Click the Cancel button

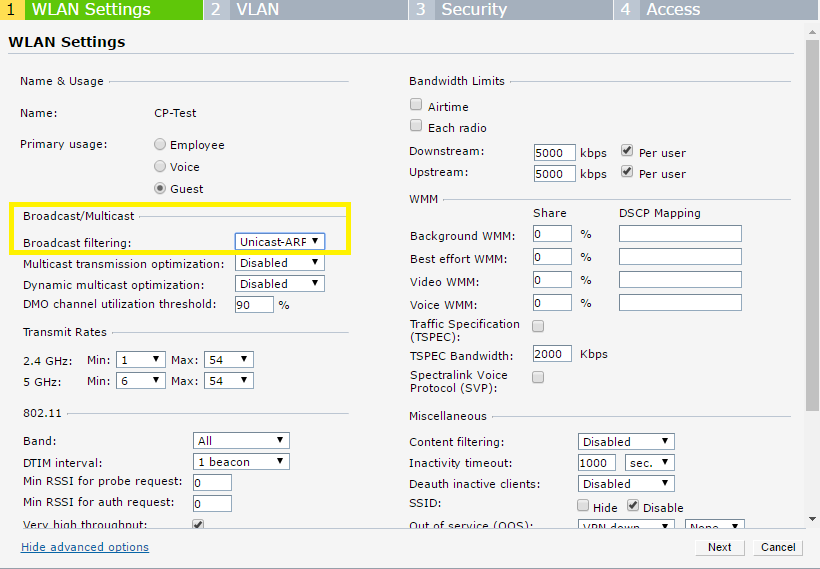click(778, 547)
